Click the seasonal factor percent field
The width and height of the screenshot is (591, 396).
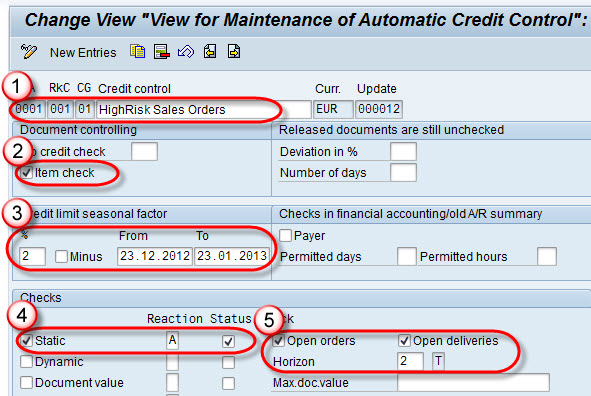[x=32, y=257]
